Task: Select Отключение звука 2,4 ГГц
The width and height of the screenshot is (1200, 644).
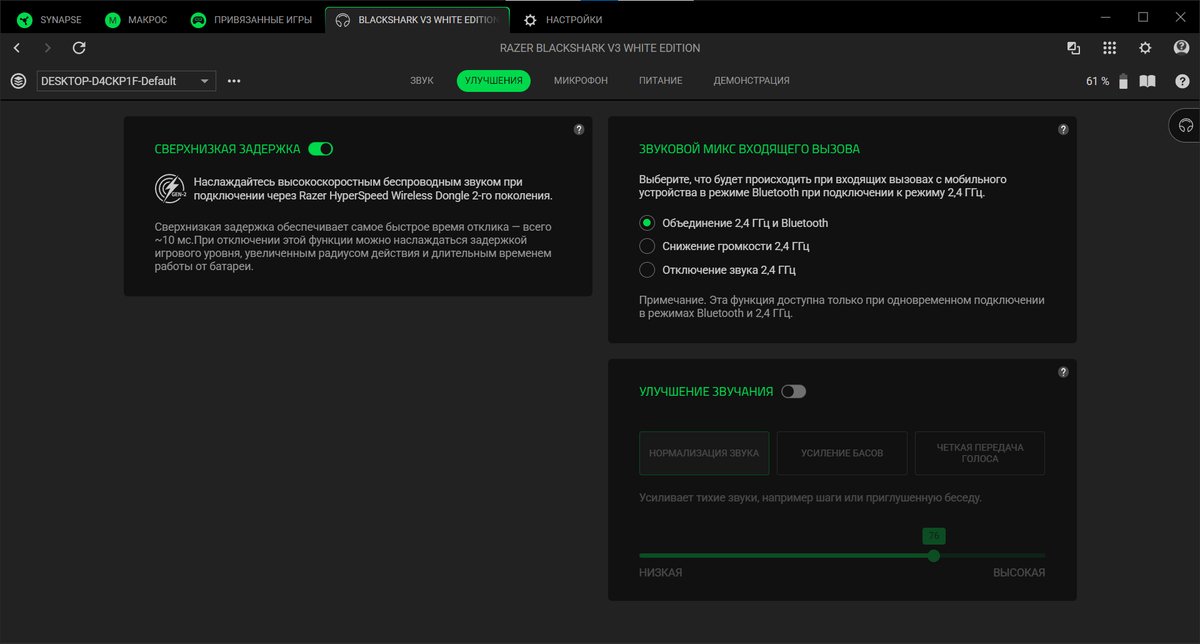Action: coord(646,270)
